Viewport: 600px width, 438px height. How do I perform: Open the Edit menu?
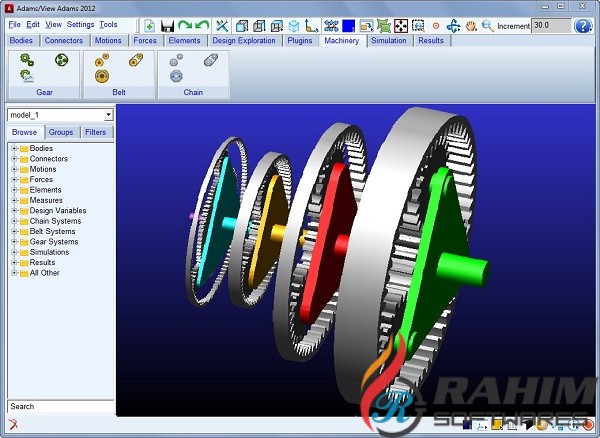33,24
